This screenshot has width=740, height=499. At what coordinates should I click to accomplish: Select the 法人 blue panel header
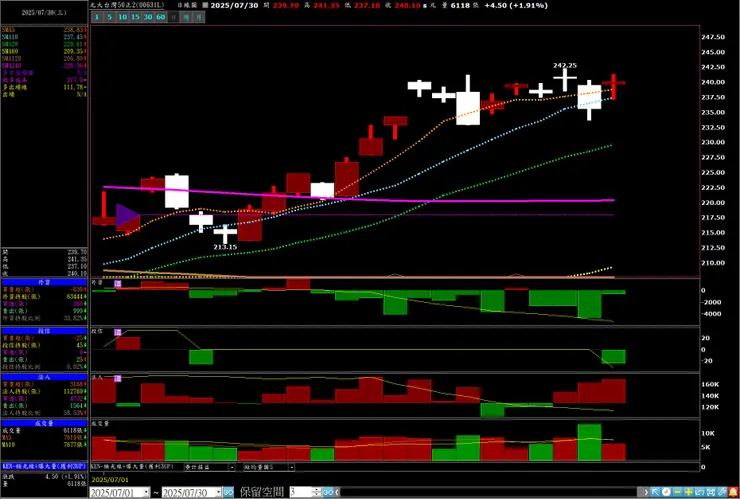pos(44,377)
